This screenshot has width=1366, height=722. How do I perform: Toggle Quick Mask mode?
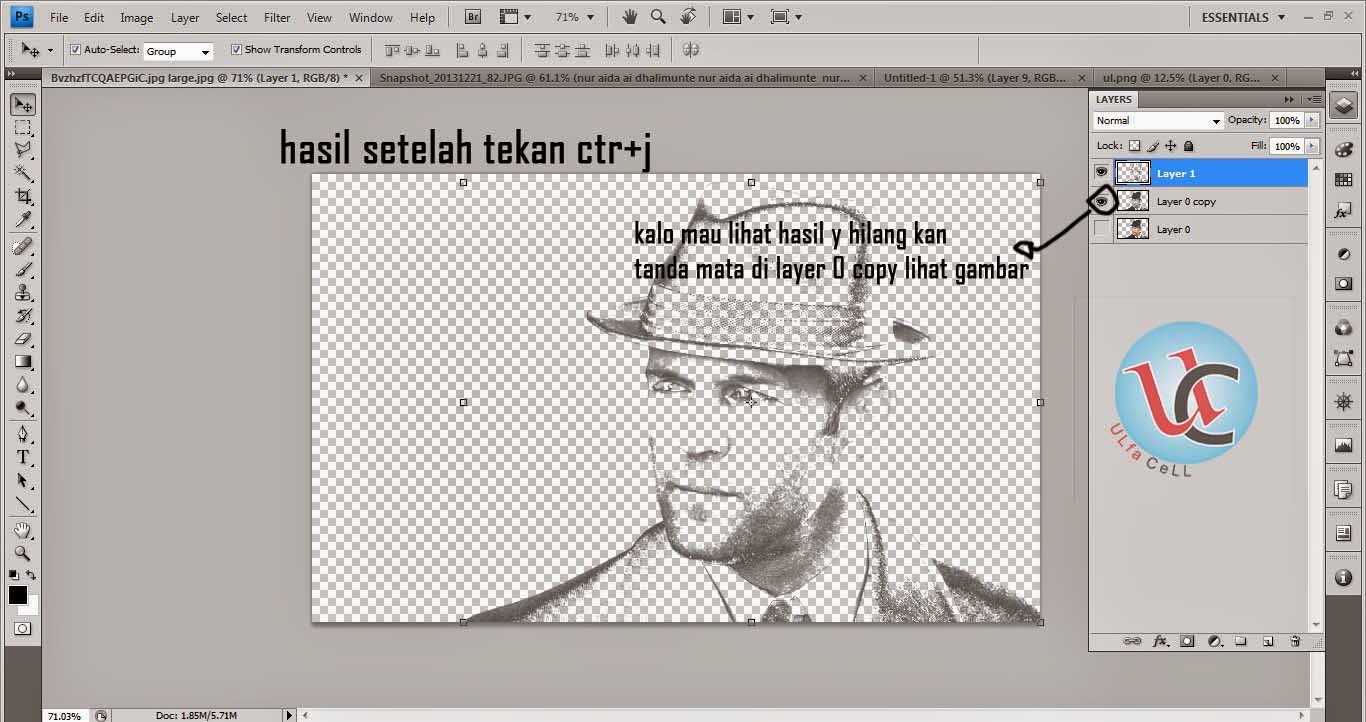[22, 629]
